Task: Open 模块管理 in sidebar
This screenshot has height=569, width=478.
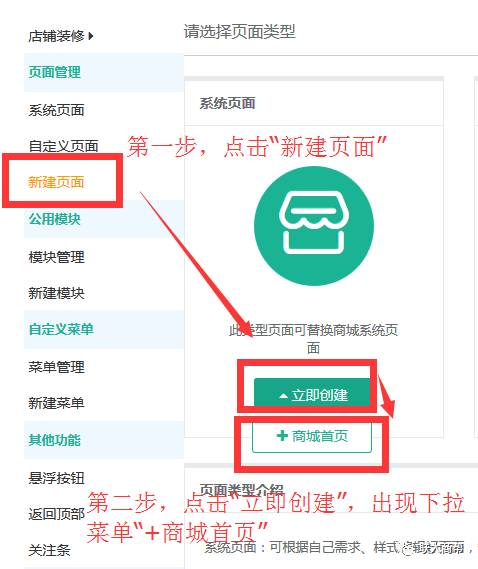Action: coord(57,257)
